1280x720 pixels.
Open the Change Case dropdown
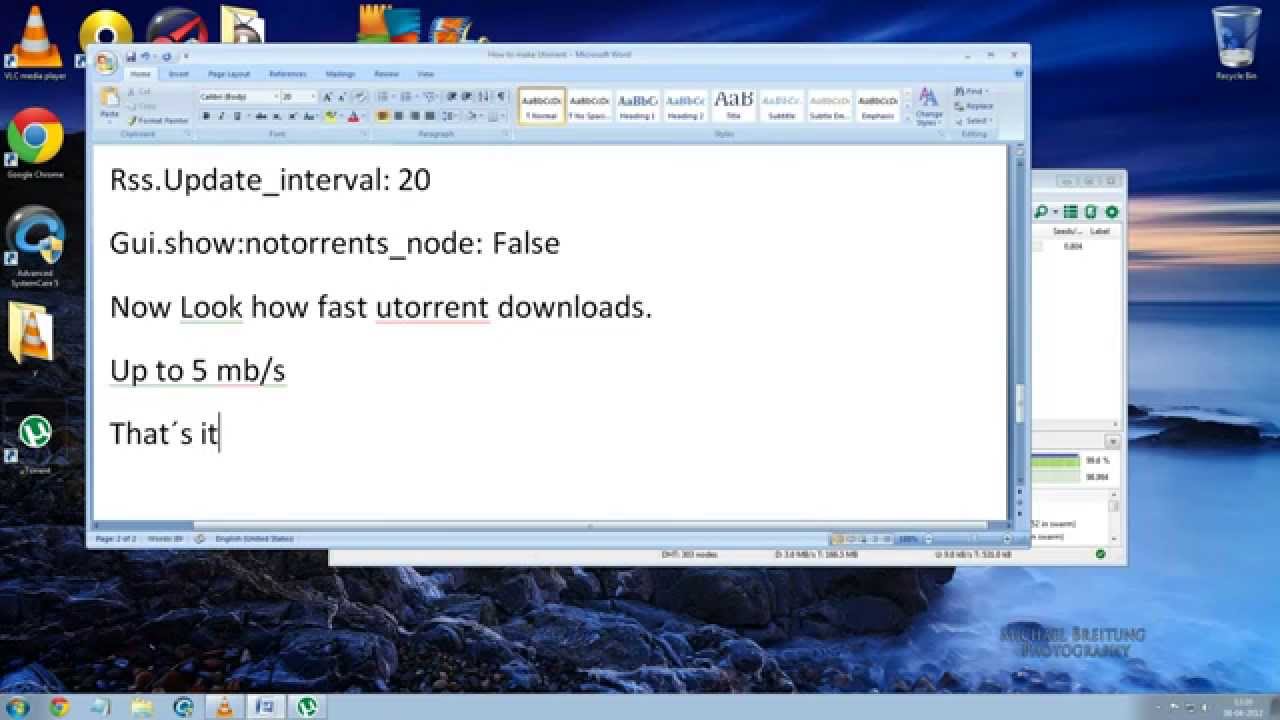coord(309,116)
